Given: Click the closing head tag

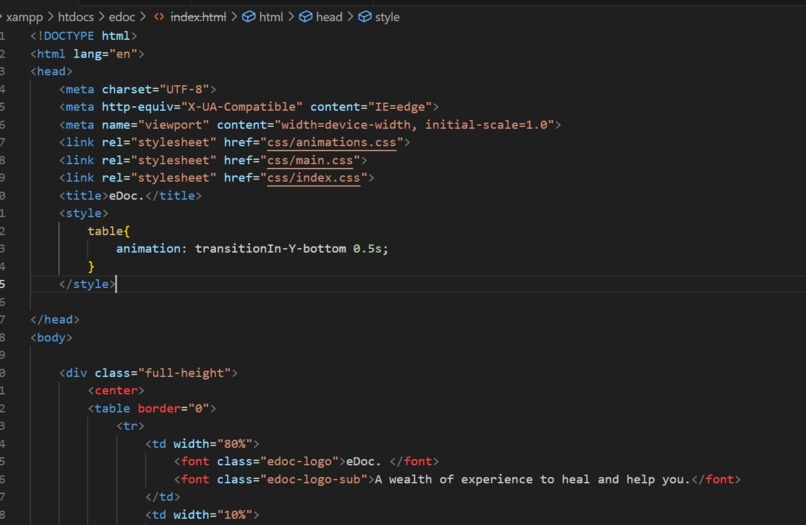Looking at the screenshot, I should 55,320.
